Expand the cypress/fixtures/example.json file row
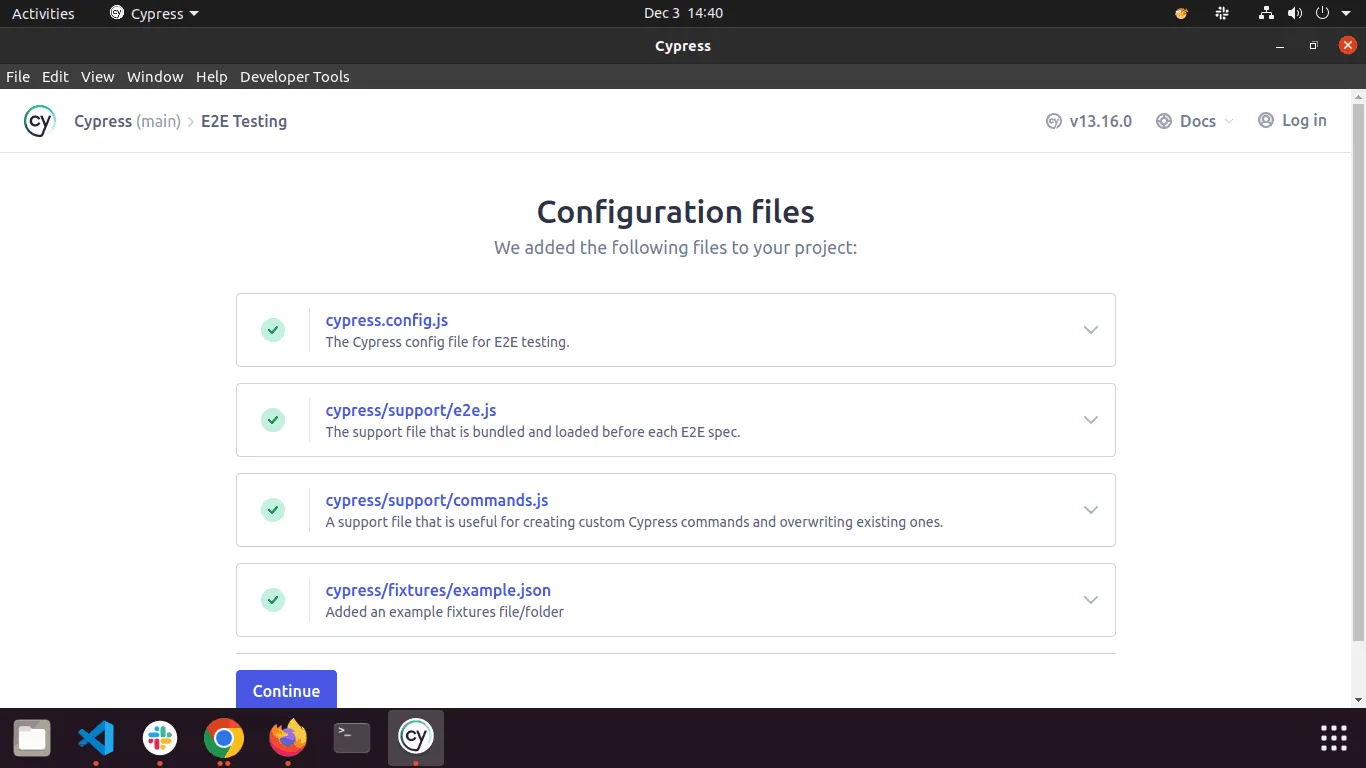The height and width of the screenshot is (768, 1366). (1091, 600)
